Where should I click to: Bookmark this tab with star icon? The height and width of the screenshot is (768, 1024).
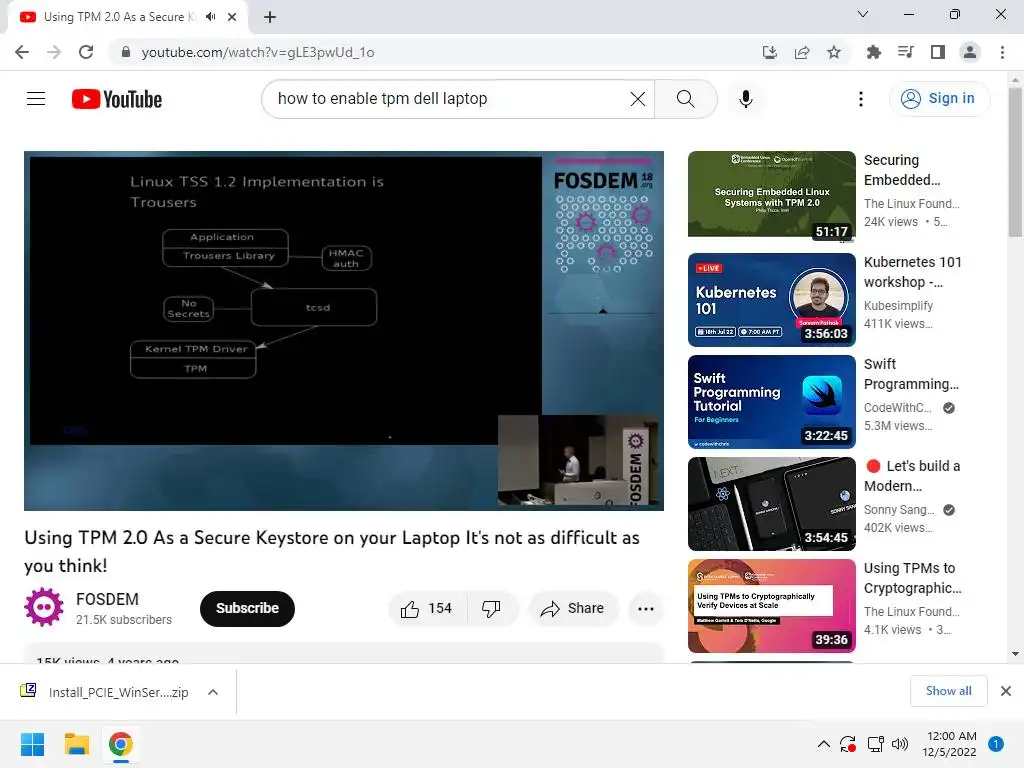point(834,52)
